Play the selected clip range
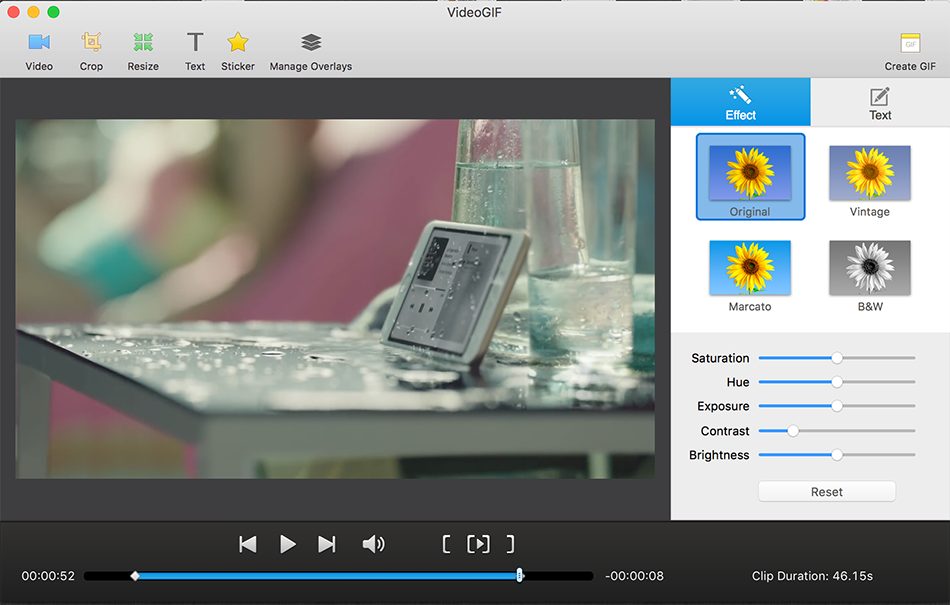This screenshot has height=605, width=950. pyautogui.click(x=479, y=544)
